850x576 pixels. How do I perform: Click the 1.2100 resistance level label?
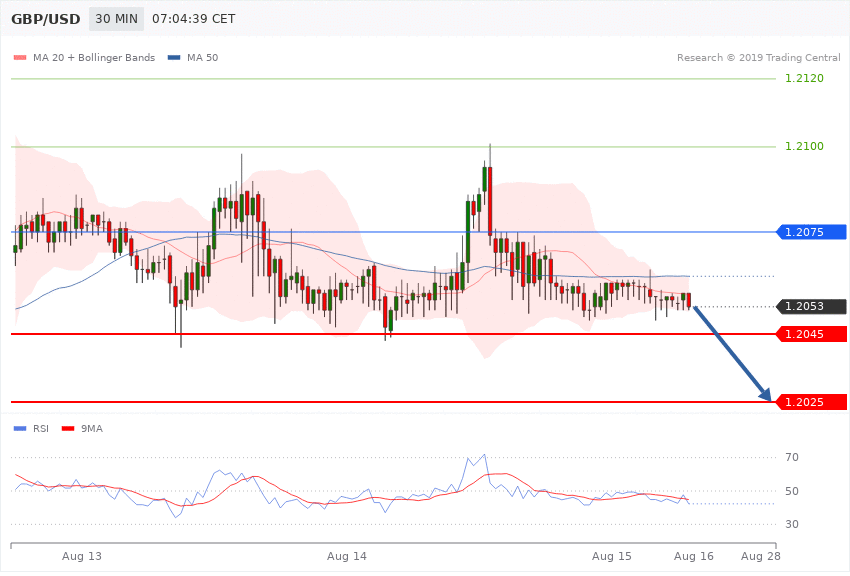804,146
